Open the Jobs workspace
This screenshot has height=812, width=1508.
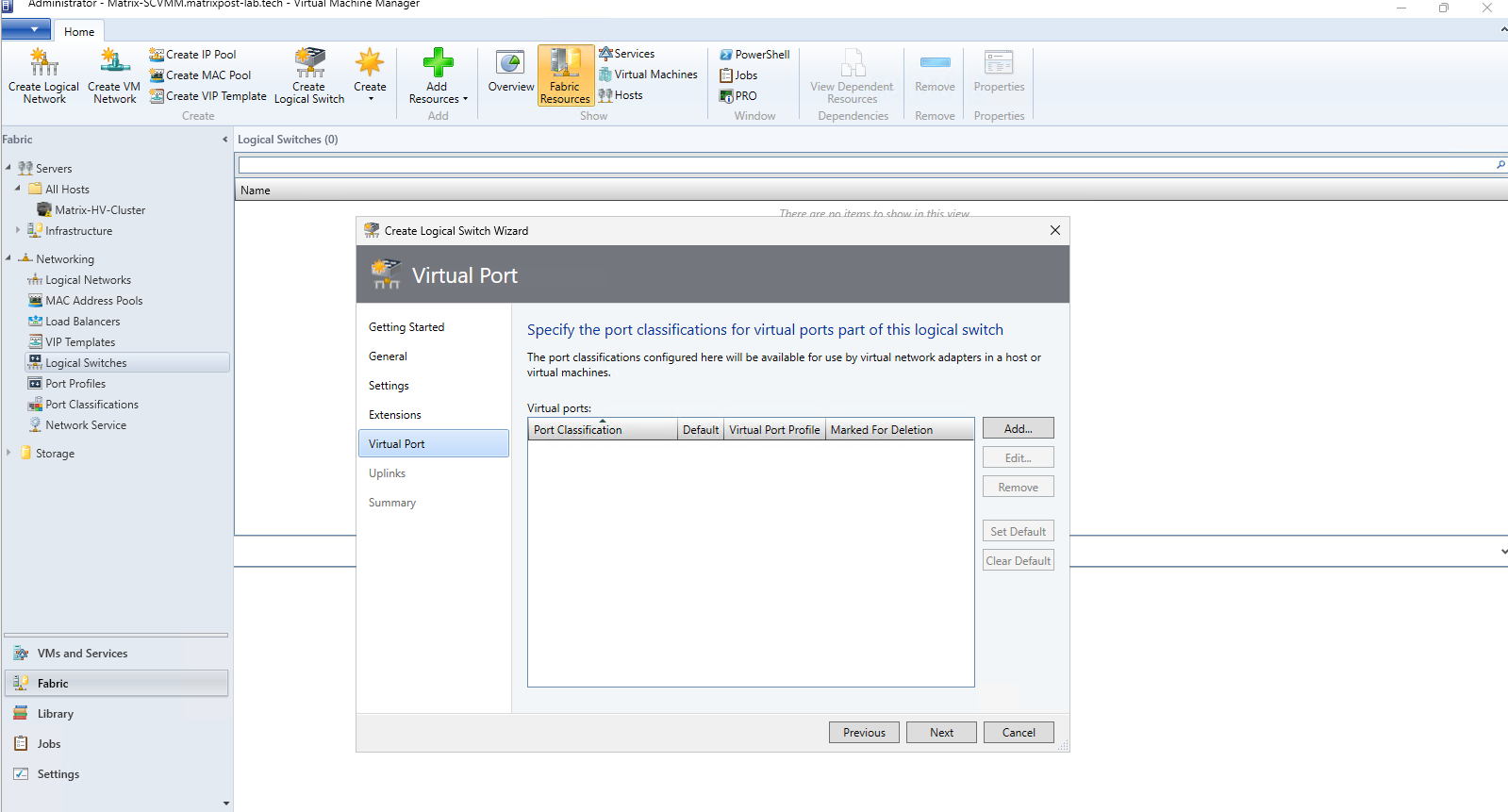tap(116, 744)
